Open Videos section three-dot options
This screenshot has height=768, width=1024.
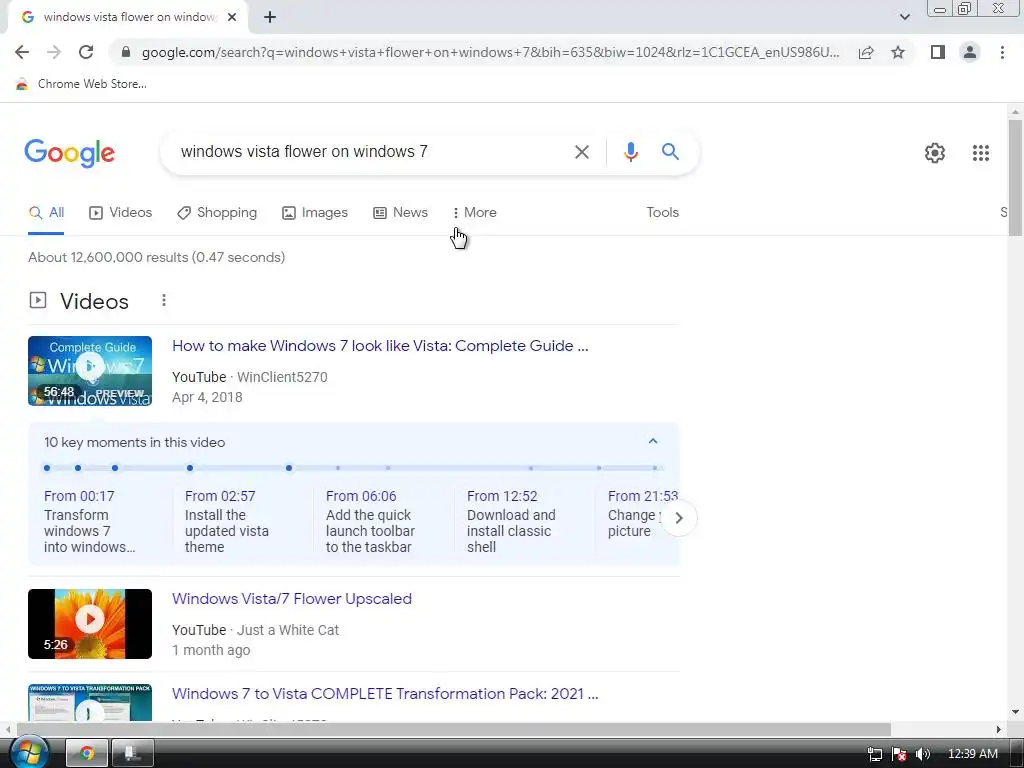(164, 300)
